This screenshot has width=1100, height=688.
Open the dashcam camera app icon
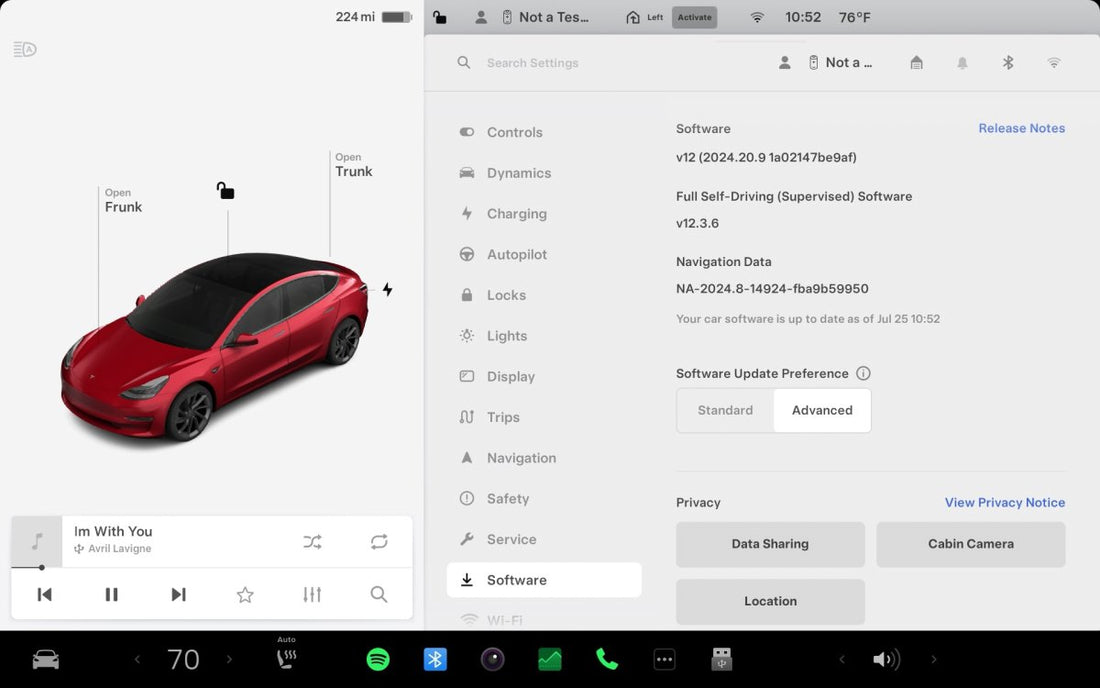(492, 659)
